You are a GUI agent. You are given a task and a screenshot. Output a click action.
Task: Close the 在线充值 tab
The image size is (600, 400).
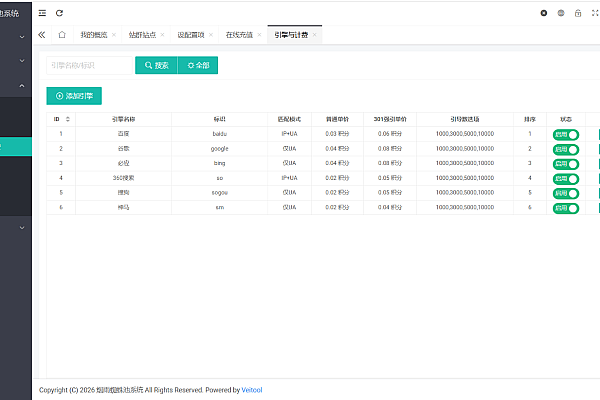point(259,35)
